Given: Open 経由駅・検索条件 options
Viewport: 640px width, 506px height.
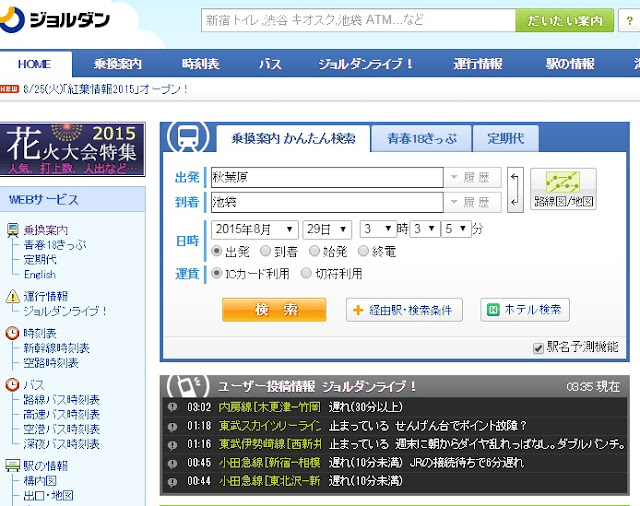Looking at the screenshot, I should pos(404,310).
